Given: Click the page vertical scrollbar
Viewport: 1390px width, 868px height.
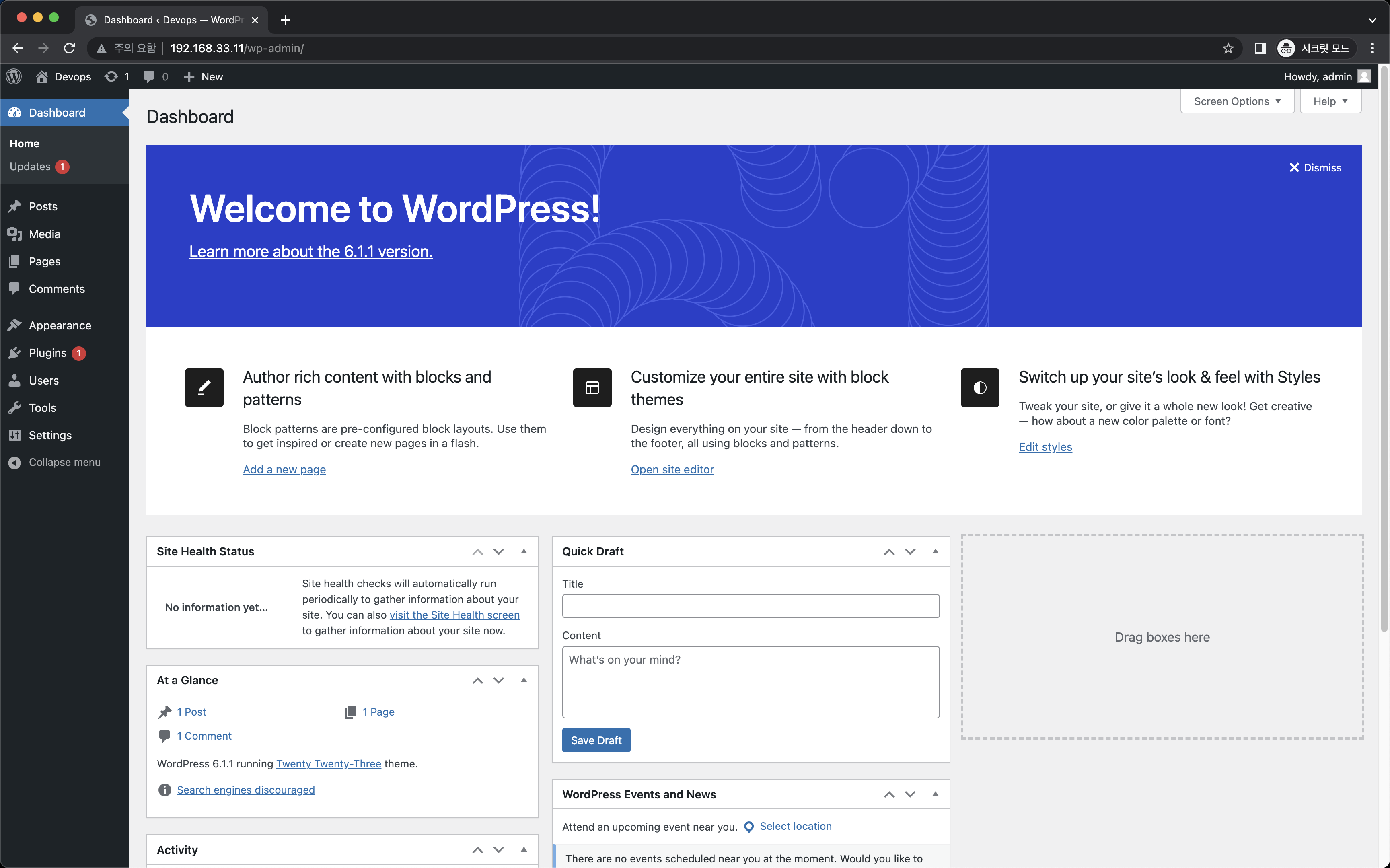Looking at the screenshot, I should pos(1384,344).
